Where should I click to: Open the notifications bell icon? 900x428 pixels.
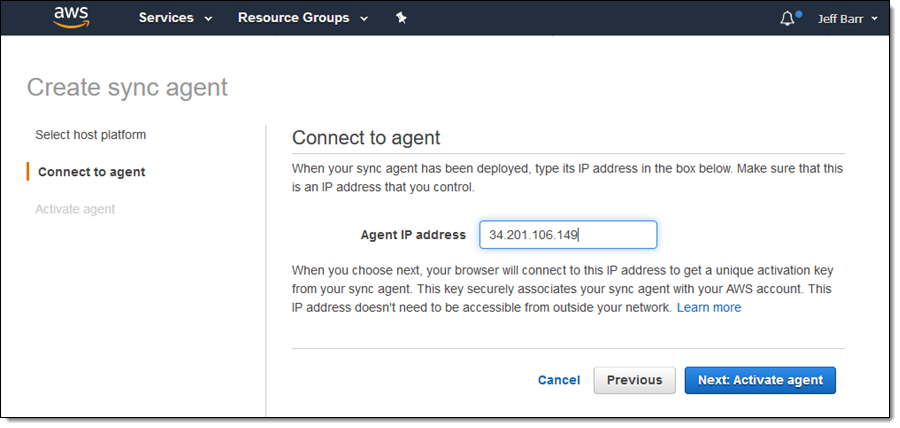click(789, 18)
